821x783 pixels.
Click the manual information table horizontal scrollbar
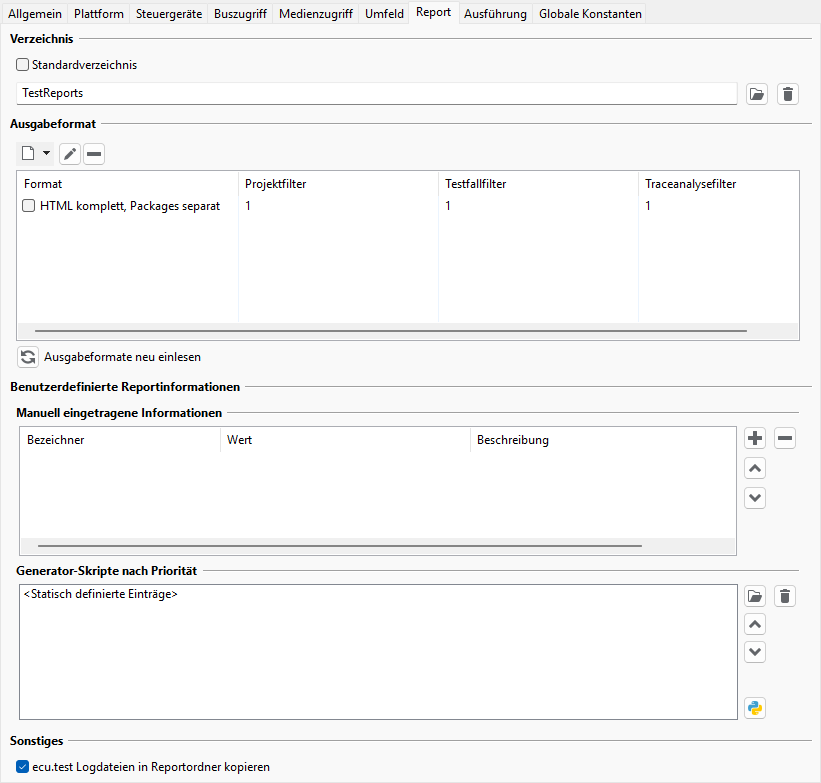pos(340,546)
